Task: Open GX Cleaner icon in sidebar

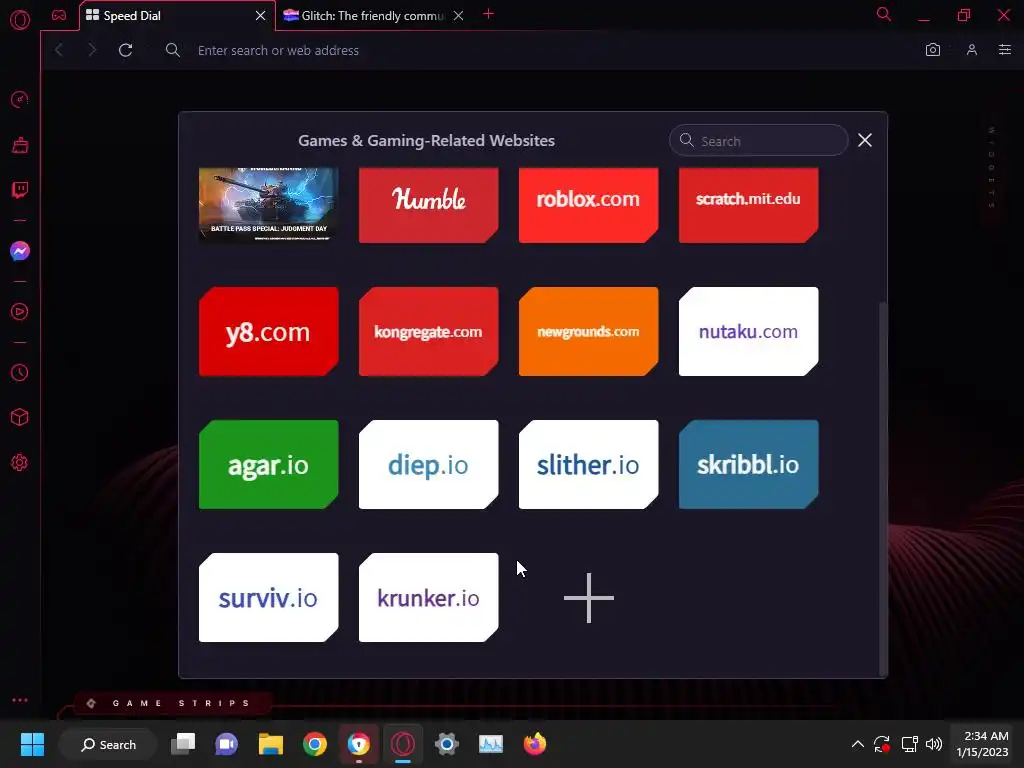Action: (20, 145)
